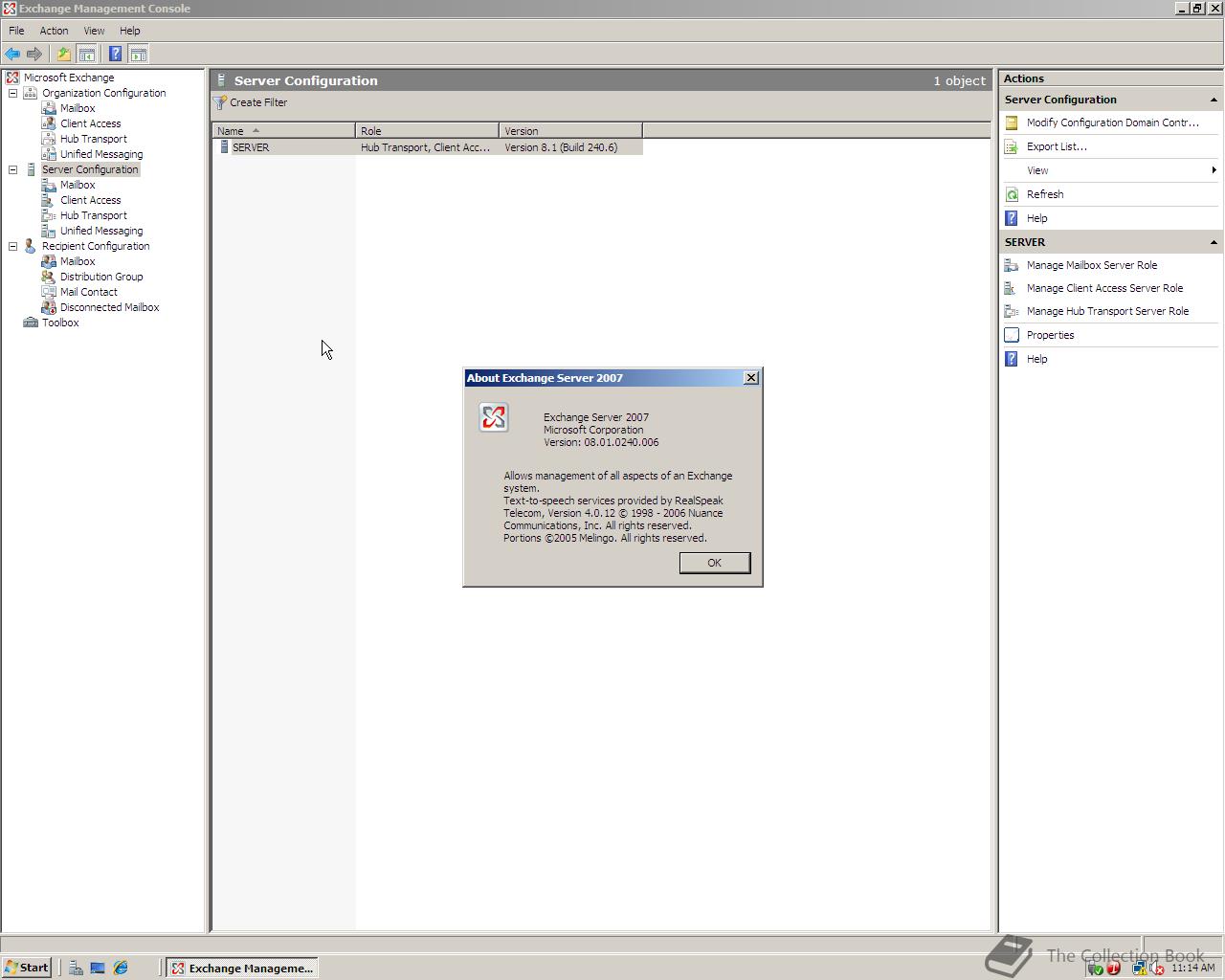
Task: Click OK in the About dialog
Action: 714,563
